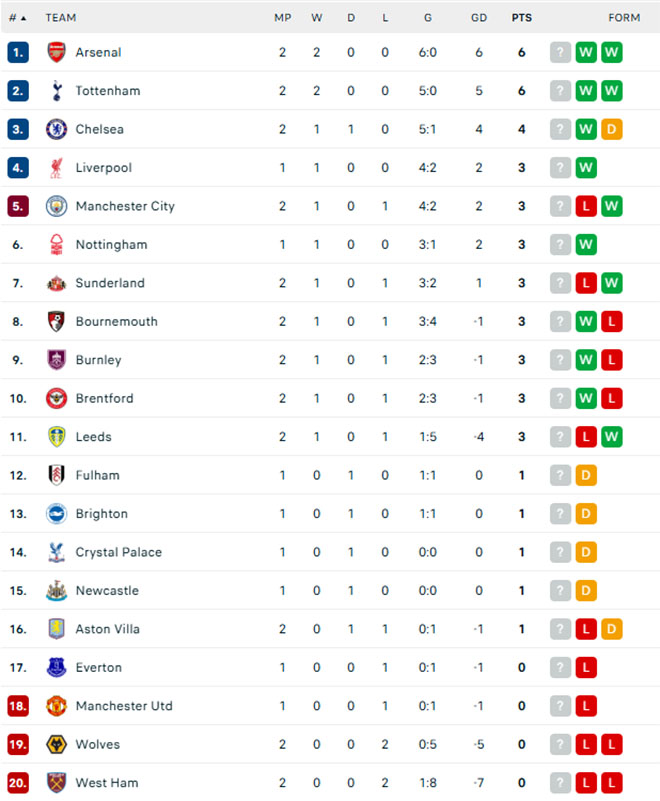
Task: Click the Chelsea club crest
Action: click(x=56, y=129)
